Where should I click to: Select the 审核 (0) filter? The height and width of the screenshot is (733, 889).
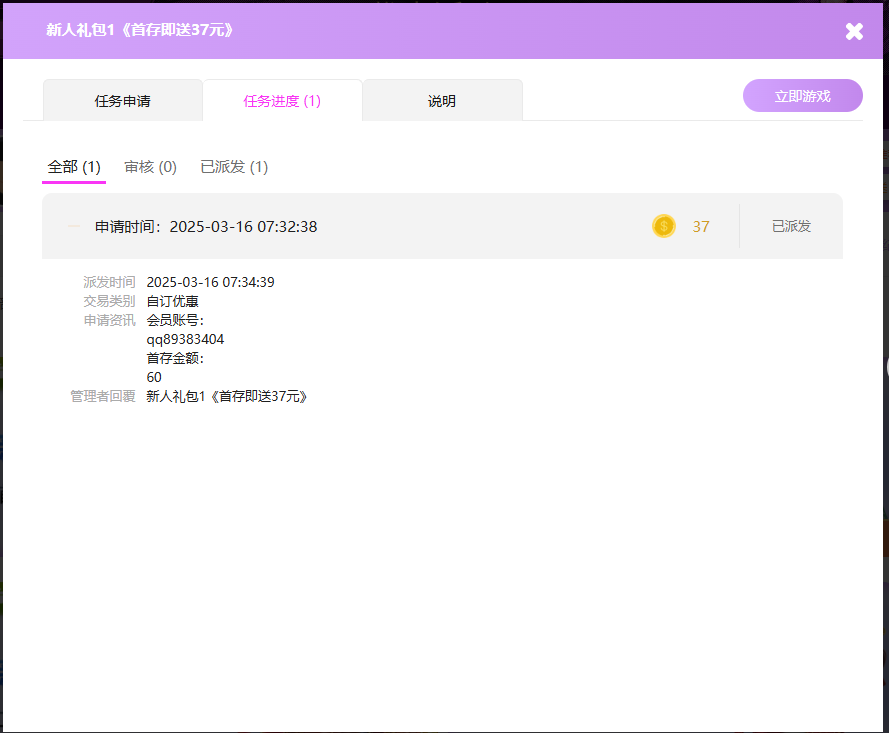pos(150,167)
